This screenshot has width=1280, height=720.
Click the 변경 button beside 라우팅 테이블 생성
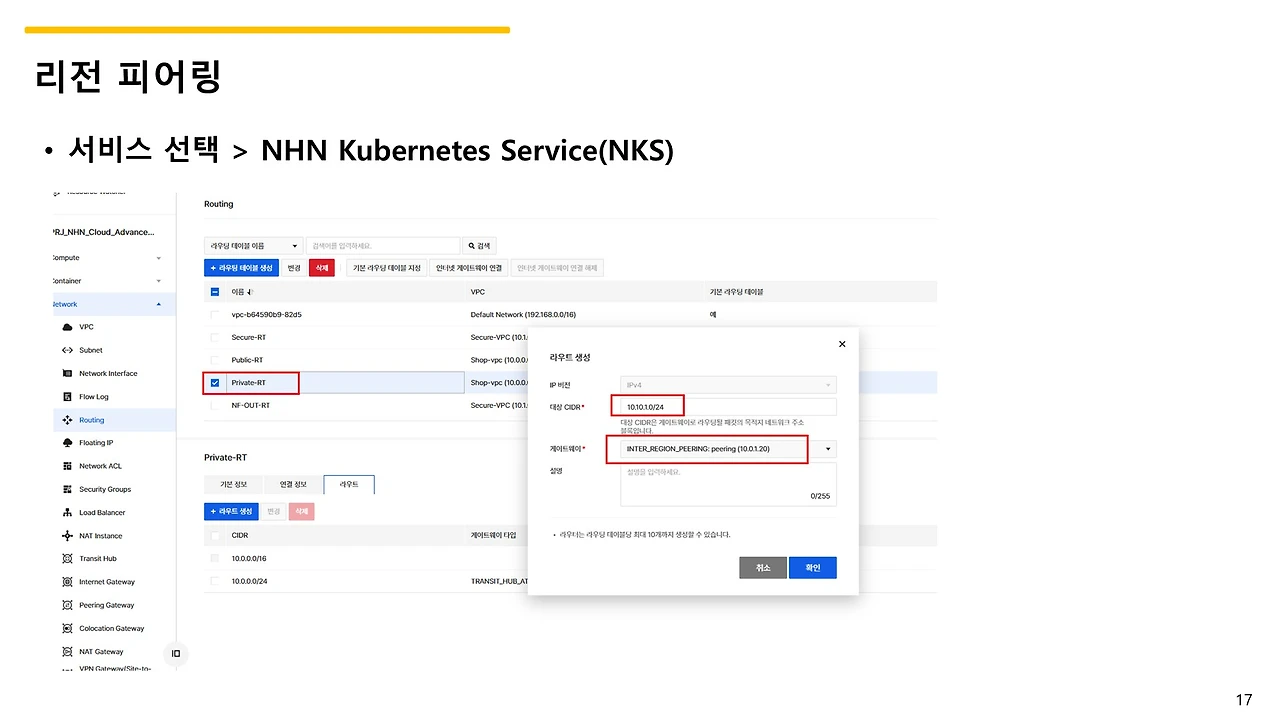(294, 268)
